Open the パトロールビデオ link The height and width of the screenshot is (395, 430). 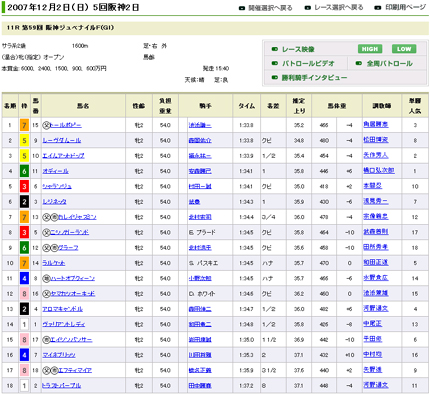(x=308, y=63)
